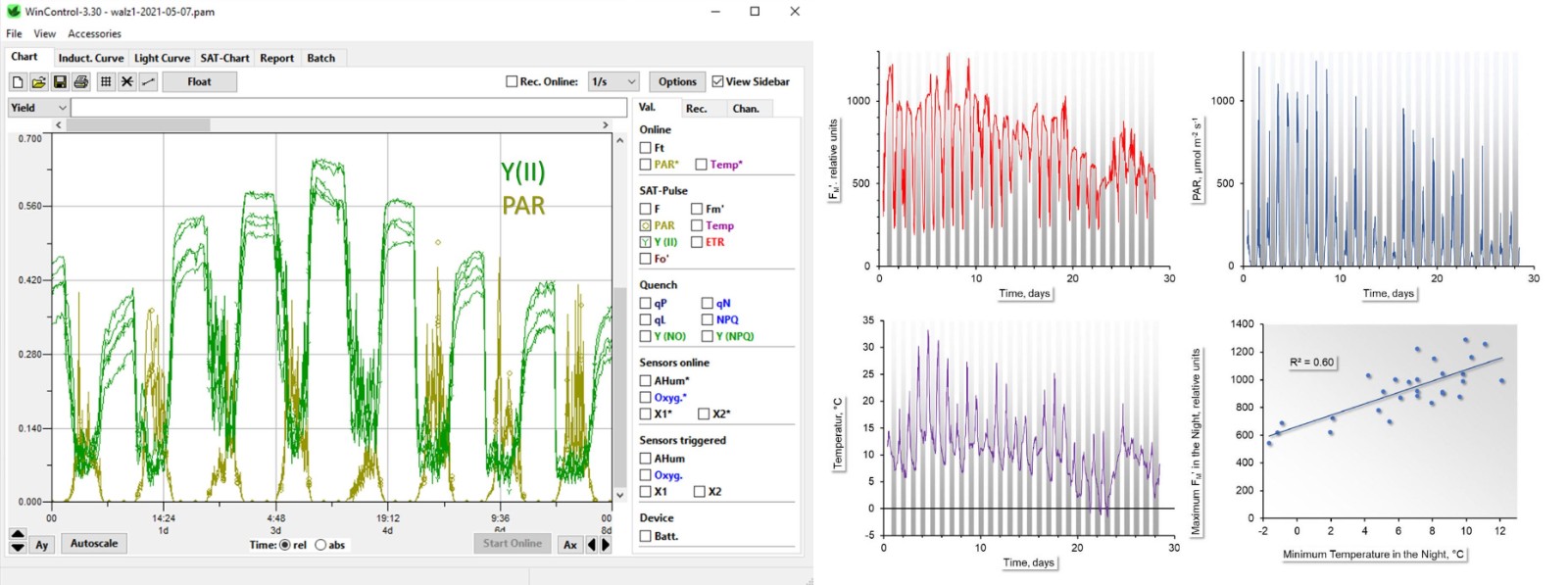The width and height of the screenshot is (1568, 585).
Task: Click the empty text field beside Yield
Action: click(349, 108)
